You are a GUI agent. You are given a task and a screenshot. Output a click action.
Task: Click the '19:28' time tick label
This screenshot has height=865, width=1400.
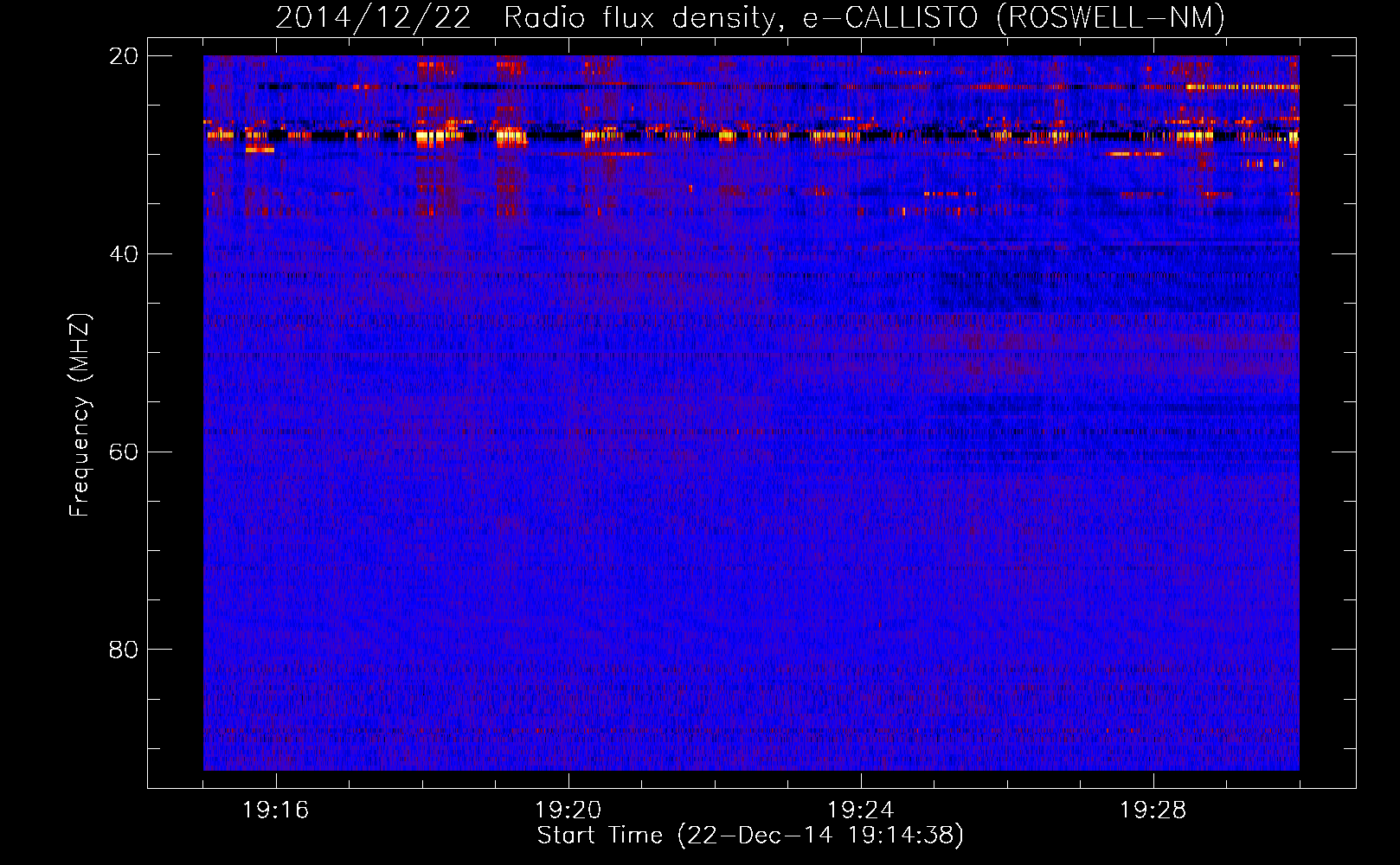coord(1153,811)
